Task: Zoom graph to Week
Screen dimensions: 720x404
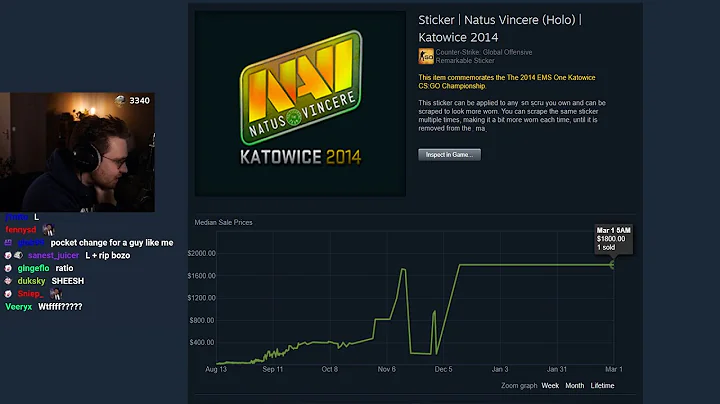Action: point(550,386)
